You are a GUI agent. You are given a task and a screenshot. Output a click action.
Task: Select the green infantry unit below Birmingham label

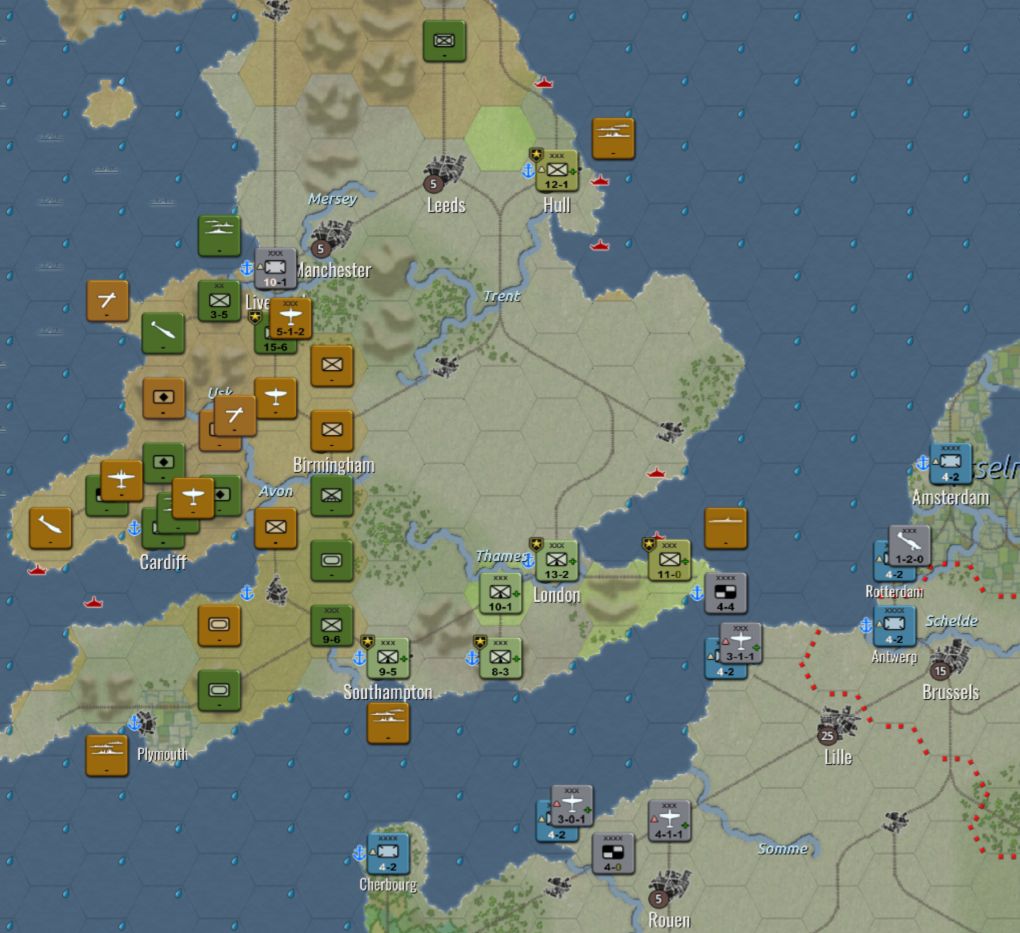click(x=332, y=496)
